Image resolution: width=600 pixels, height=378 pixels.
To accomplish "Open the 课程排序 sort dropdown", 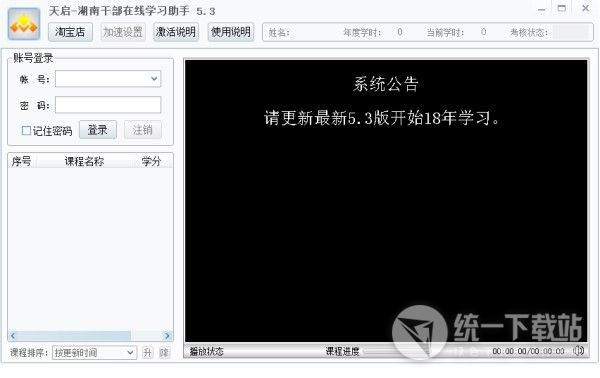I will [94, 352].
